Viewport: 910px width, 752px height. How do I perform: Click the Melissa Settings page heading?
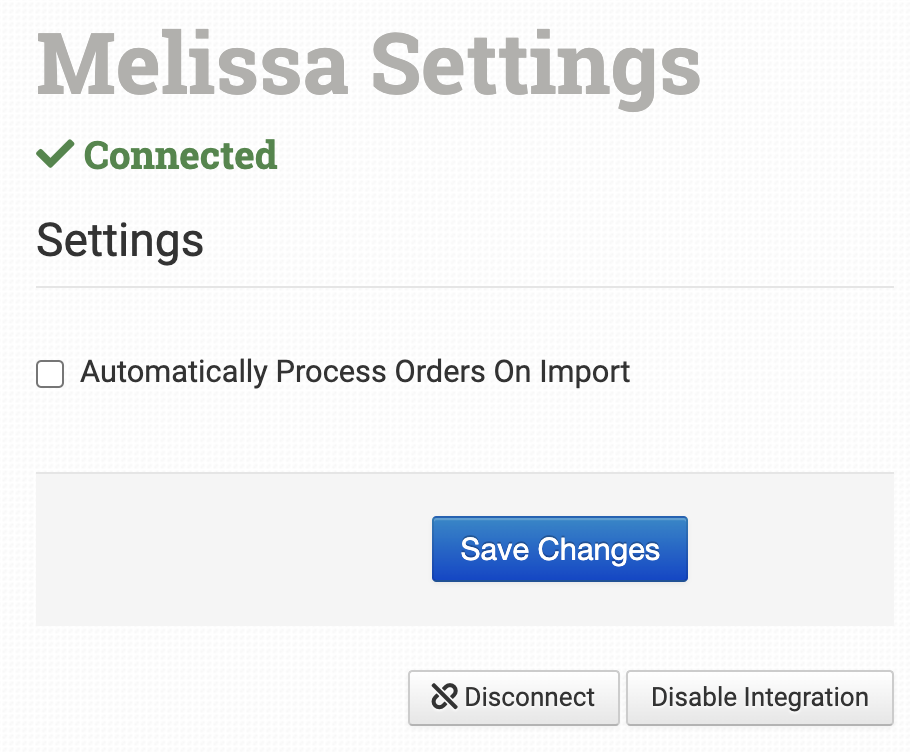[368, 65]
